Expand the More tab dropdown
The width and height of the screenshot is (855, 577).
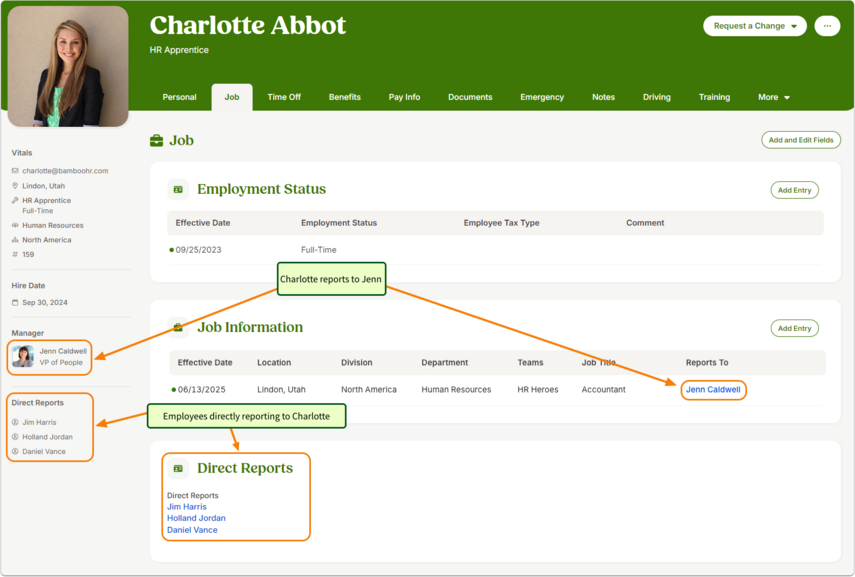[774, 97]
